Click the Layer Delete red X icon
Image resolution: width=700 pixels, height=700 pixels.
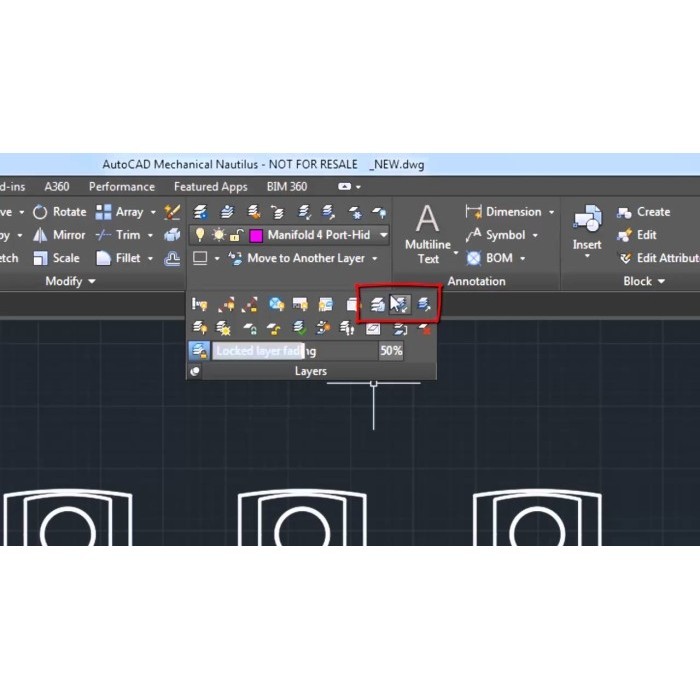(x=425, y=329)
